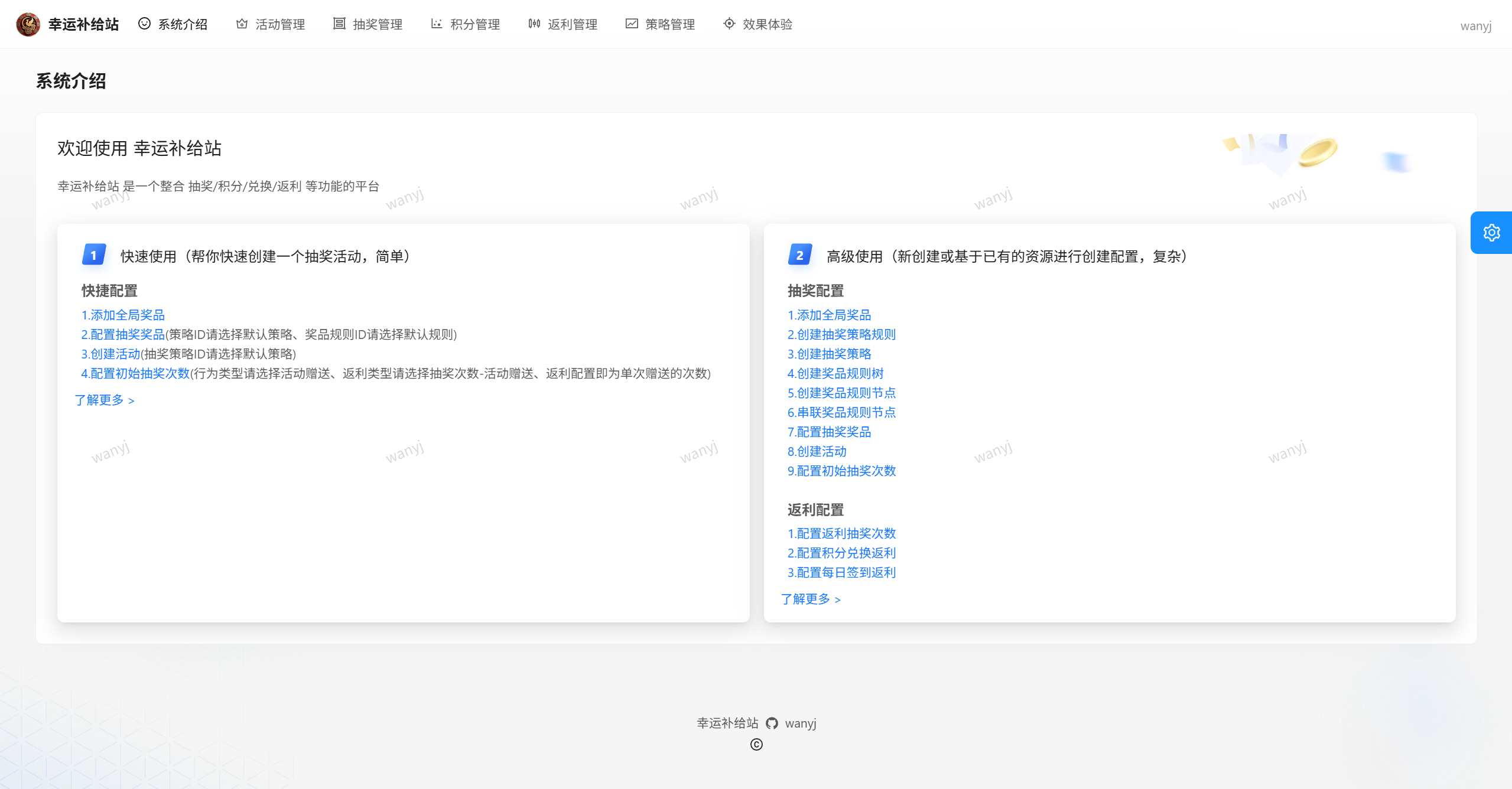The image size is (1512, 789).
Task: Click the blue number 2 badge
Action: (800, 255)
